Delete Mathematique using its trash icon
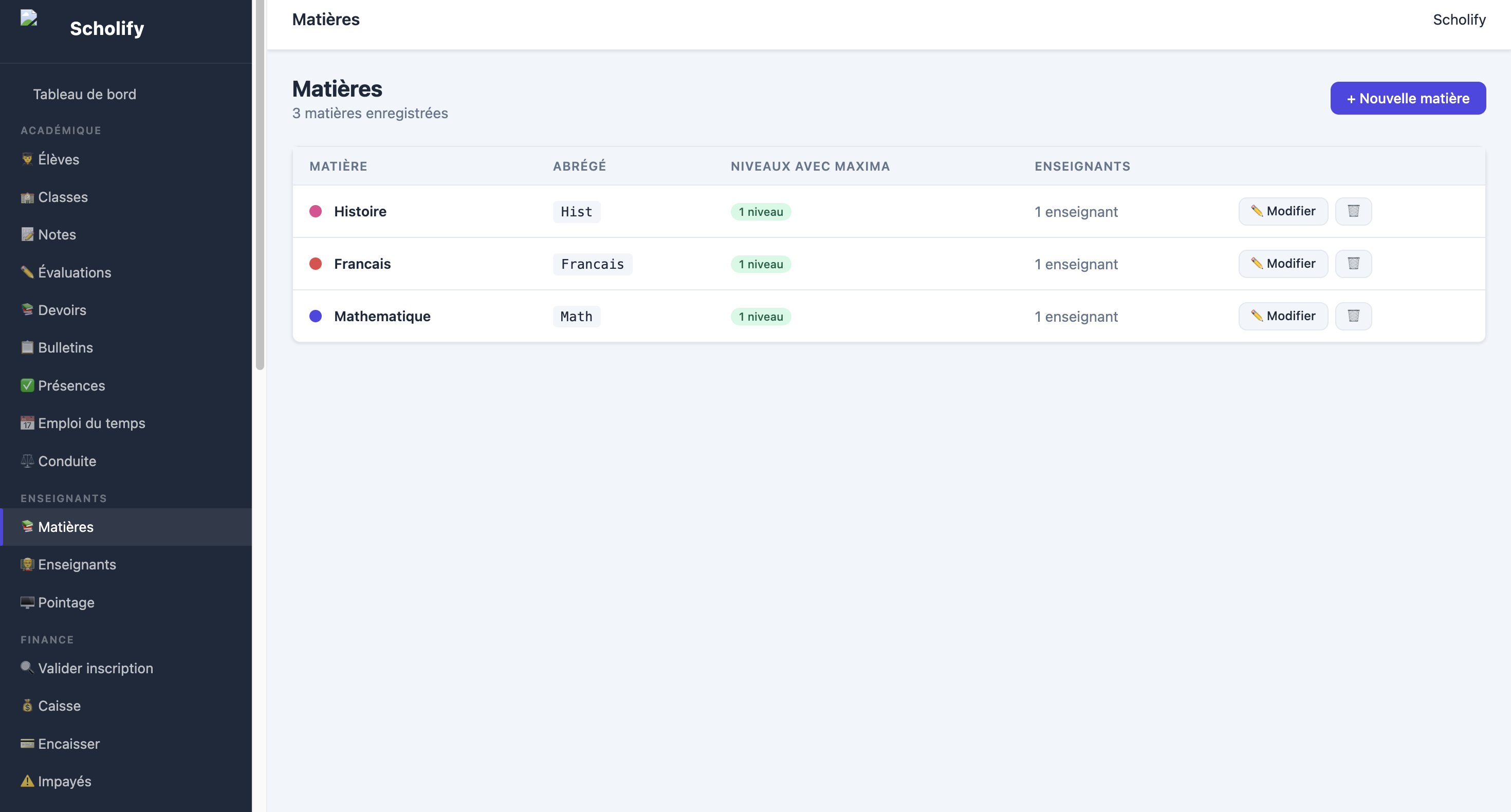 pyautogui.click(x=1353, y=316)
